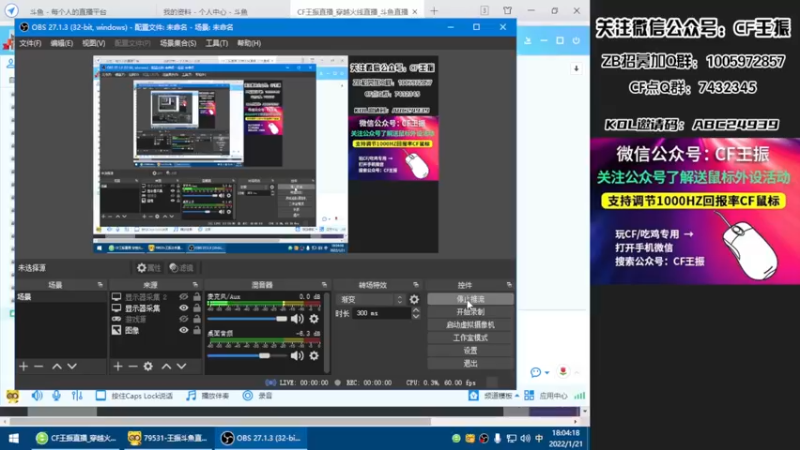Pop out the 来源 panel with its dock icon
800x450 pixels.
coord(195,285)
